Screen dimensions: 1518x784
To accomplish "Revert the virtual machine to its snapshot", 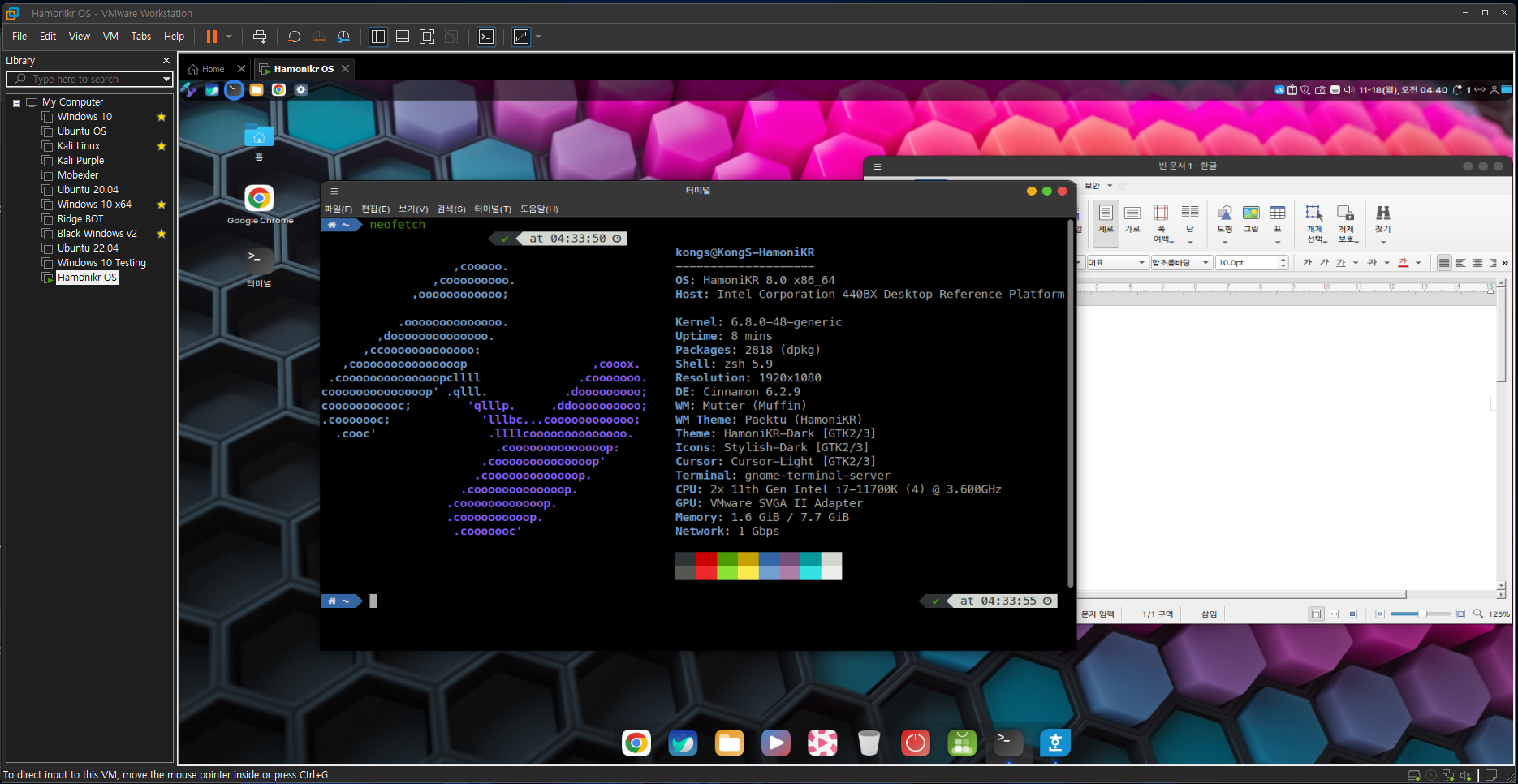I will 319,37.
